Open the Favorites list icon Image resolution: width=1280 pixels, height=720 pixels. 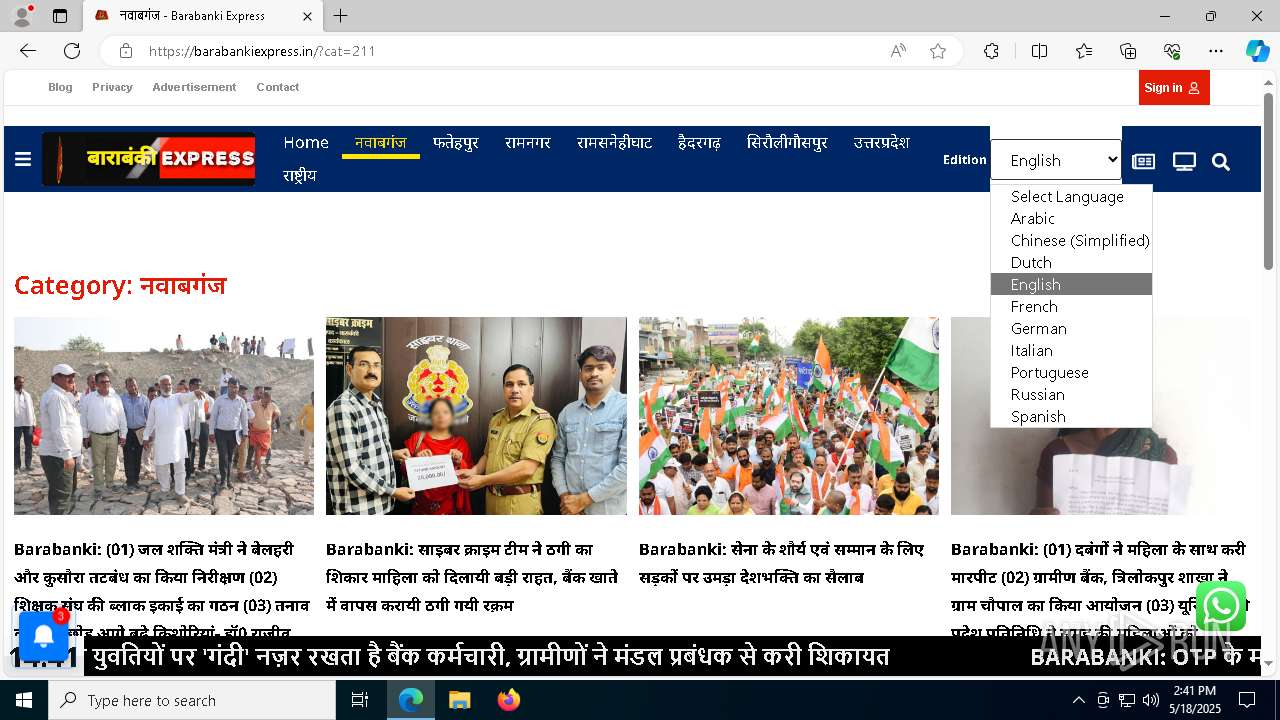(x=1084, y=51)
